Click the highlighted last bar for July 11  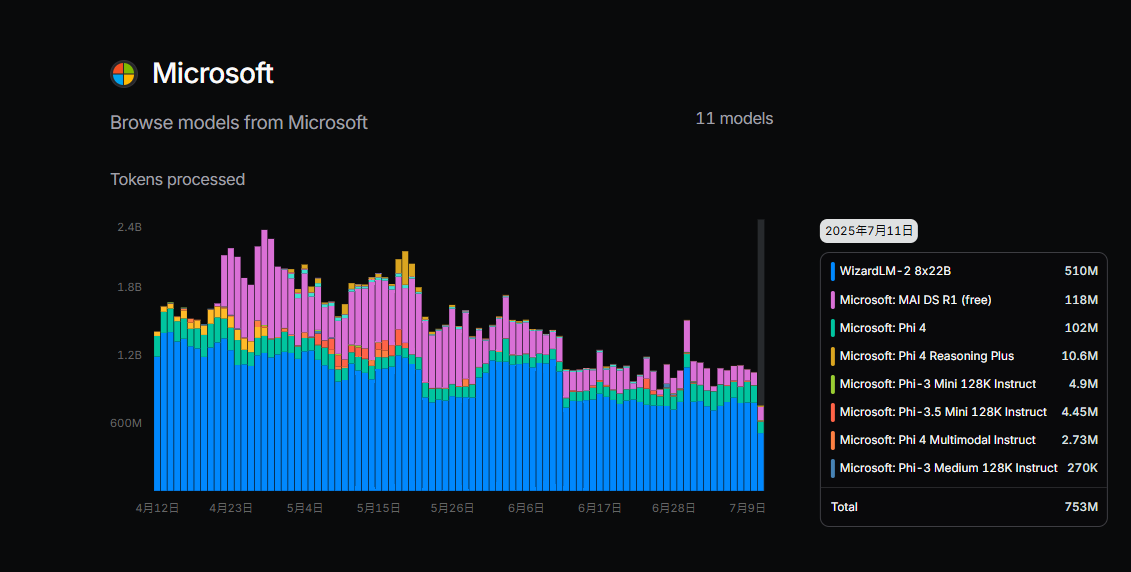[x=760, y=449]
